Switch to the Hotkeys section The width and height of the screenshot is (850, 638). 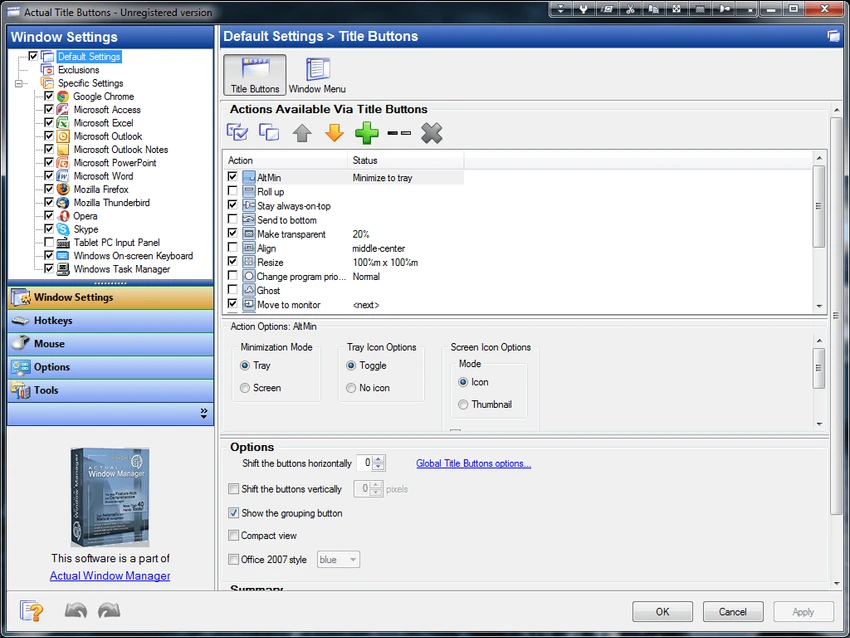click(x=111, y=320)
